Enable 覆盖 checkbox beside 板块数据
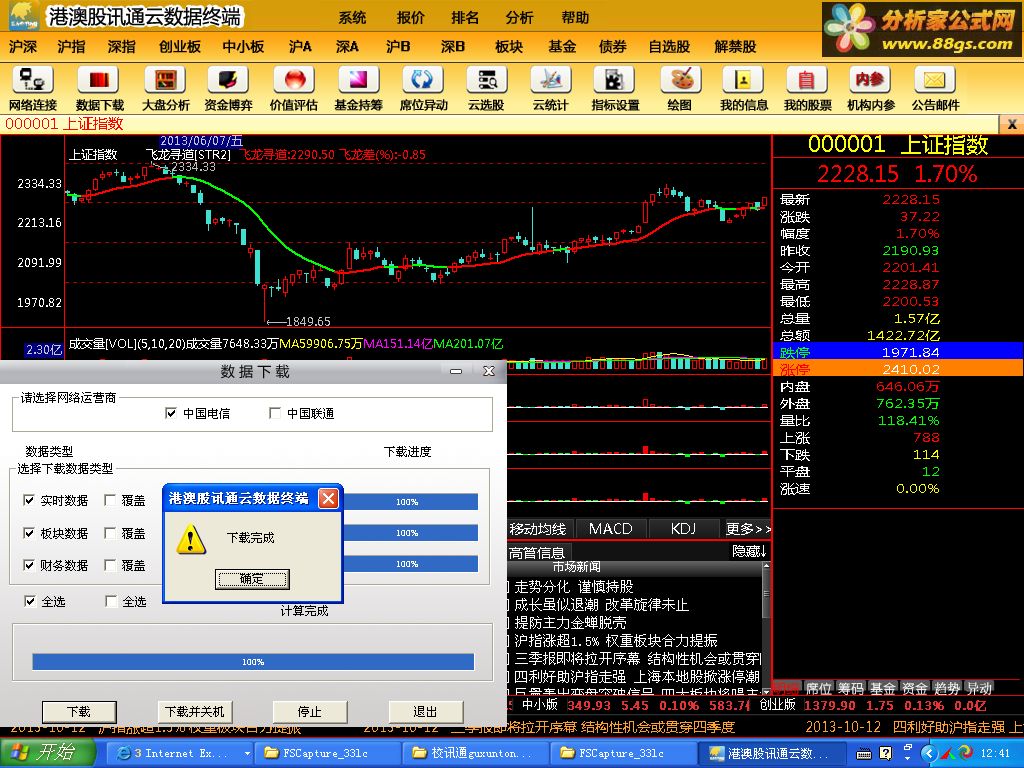 click(x=110, y=533)
